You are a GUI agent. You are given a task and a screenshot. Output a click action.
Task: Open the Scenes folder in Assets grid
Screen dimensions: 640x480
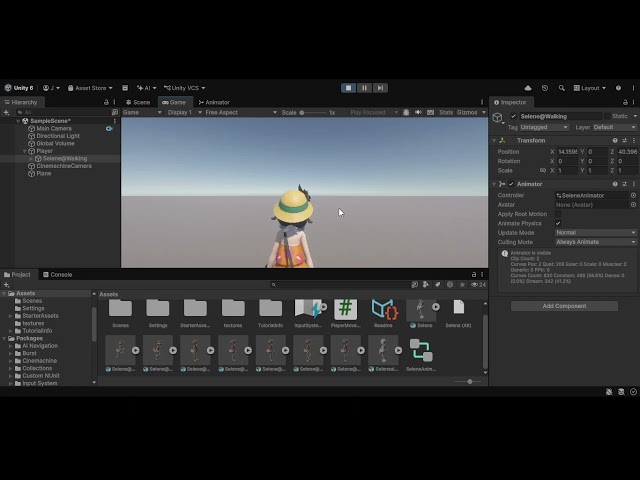(120, 313)
